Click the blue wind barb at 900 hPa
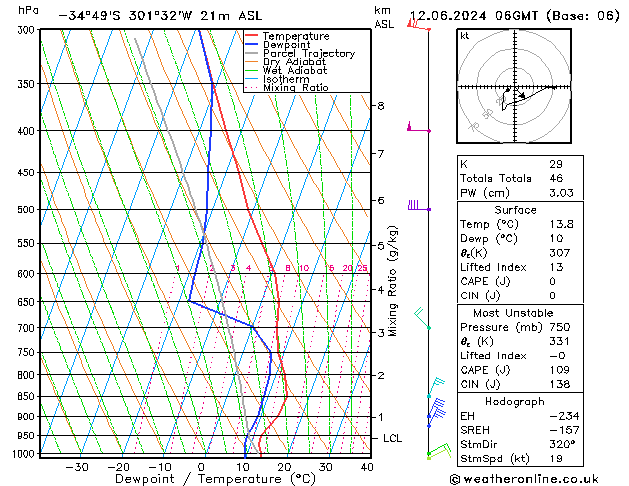The height and width of the screenshot is (486, 629). pyautogui.click(x=436, y=410)
